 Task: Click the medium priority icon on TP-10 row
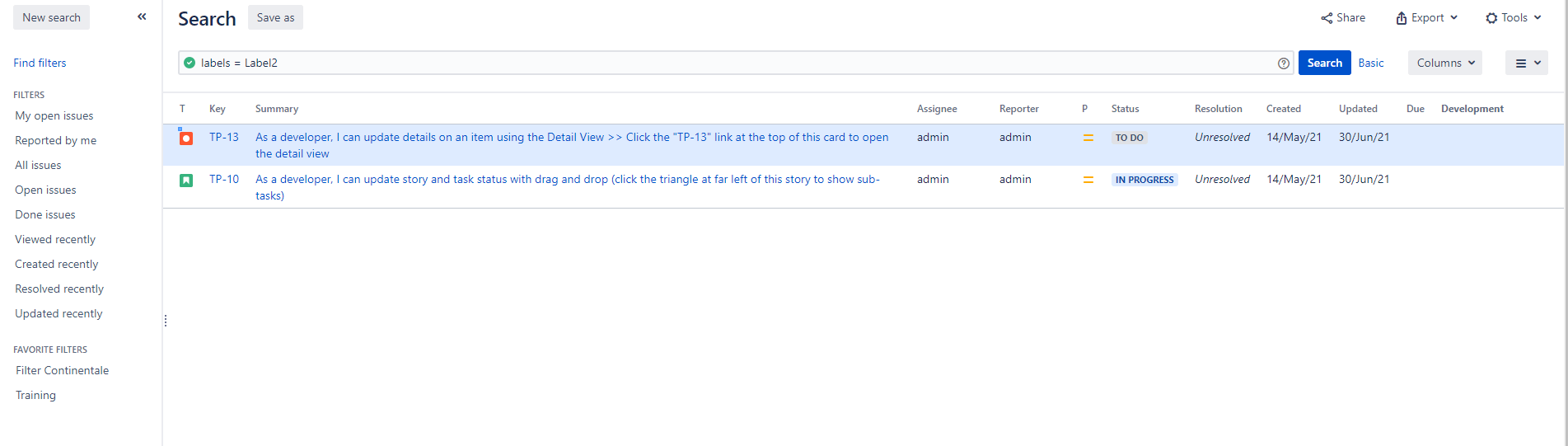point(1088,180)
